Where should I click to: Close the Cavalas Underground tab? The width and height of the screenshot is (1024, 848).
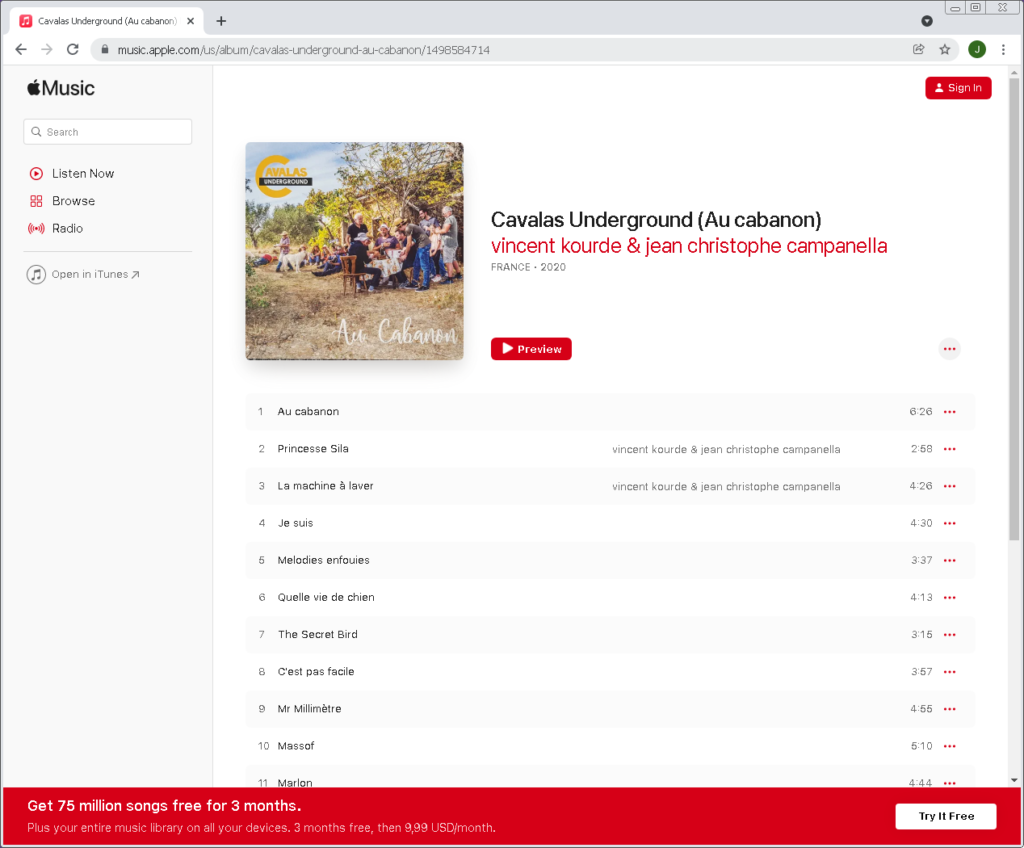coord(191,21)
